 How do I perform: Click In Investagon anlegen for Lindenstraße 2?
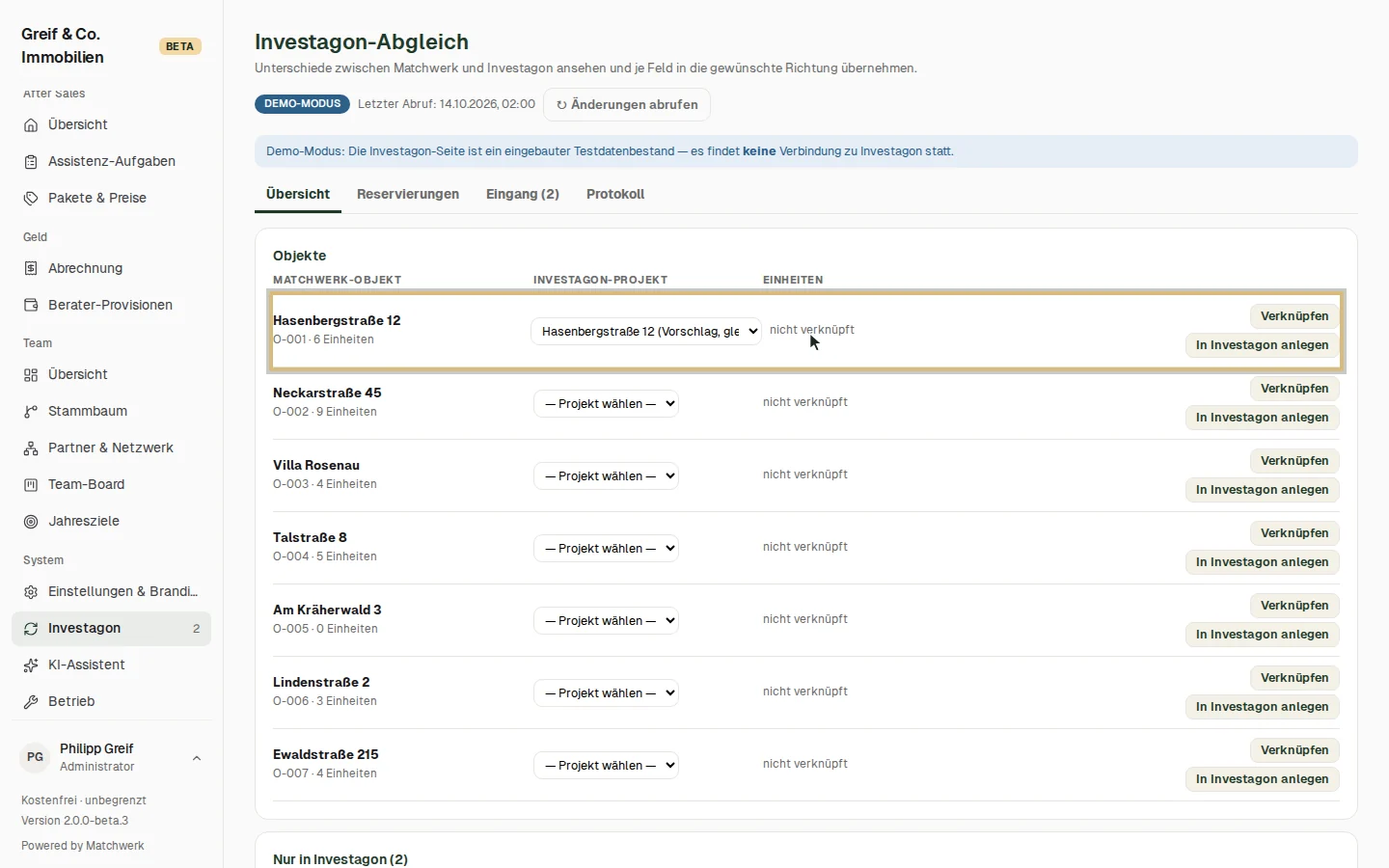1262,707
